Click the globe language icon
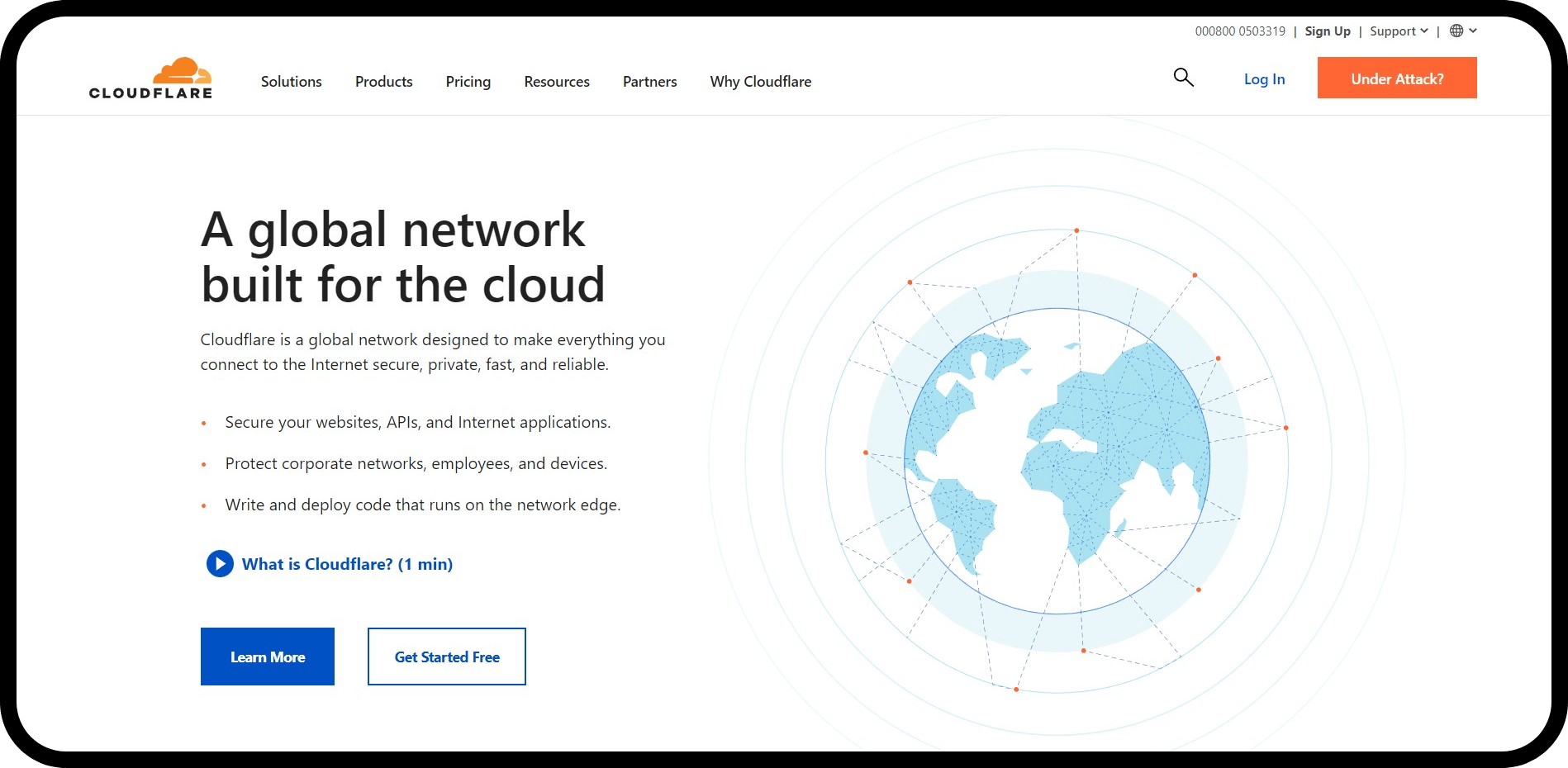 point(1456,31)
